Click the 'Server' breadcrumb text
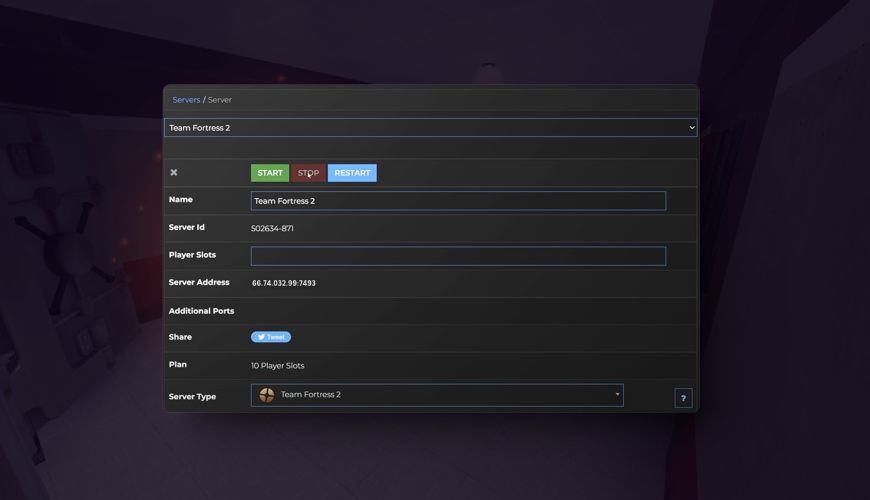This screenshot has width=870, height=500. [x=220, y=100]
